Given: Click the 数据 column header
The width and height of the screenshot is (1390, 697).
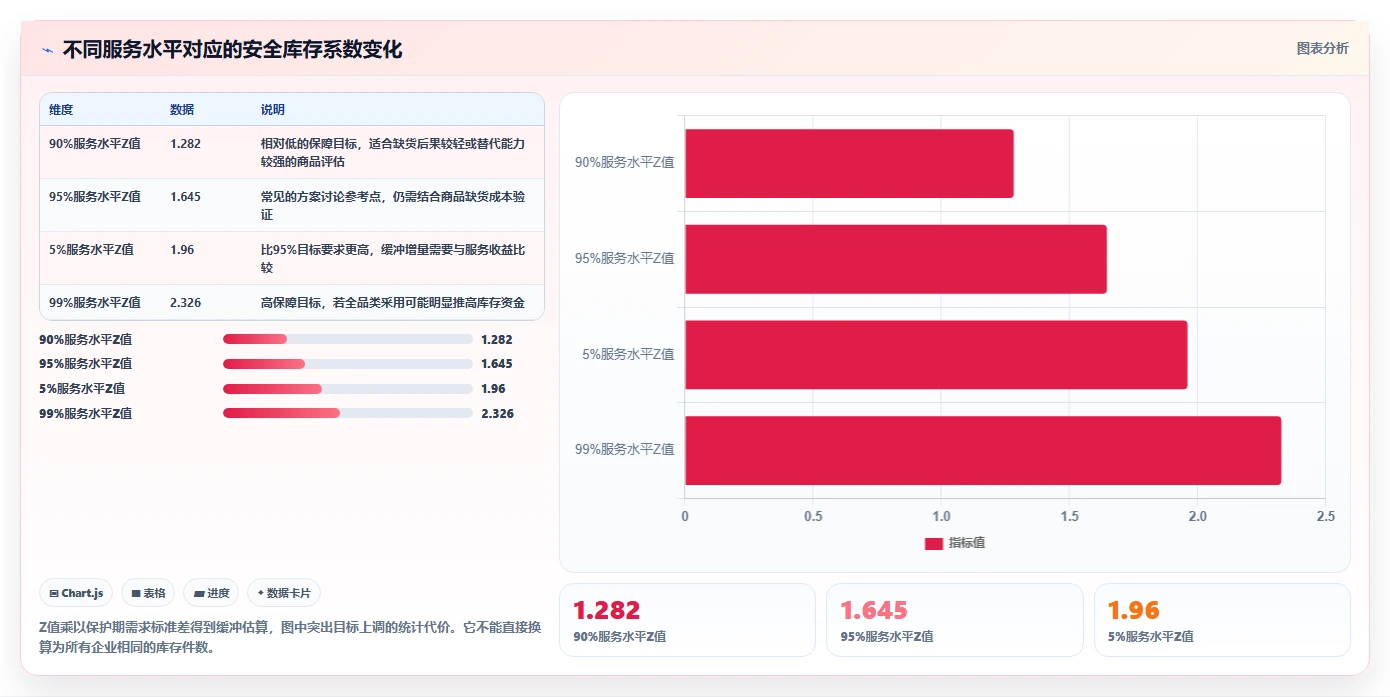Looking at the screenshot, I should [x=182, y=110].
